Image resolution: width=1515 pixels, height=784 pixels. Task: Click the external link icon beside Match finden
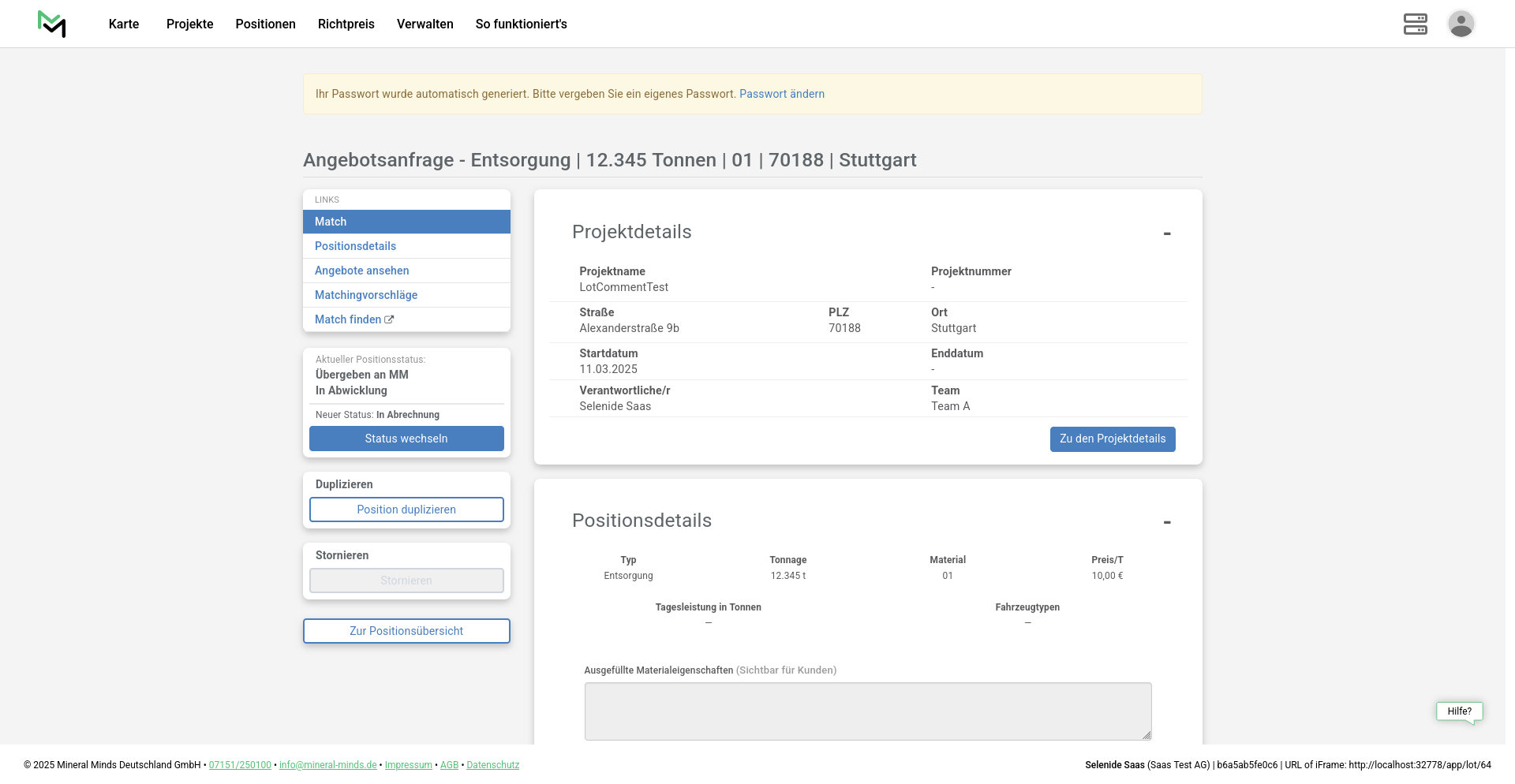point(389,319)
